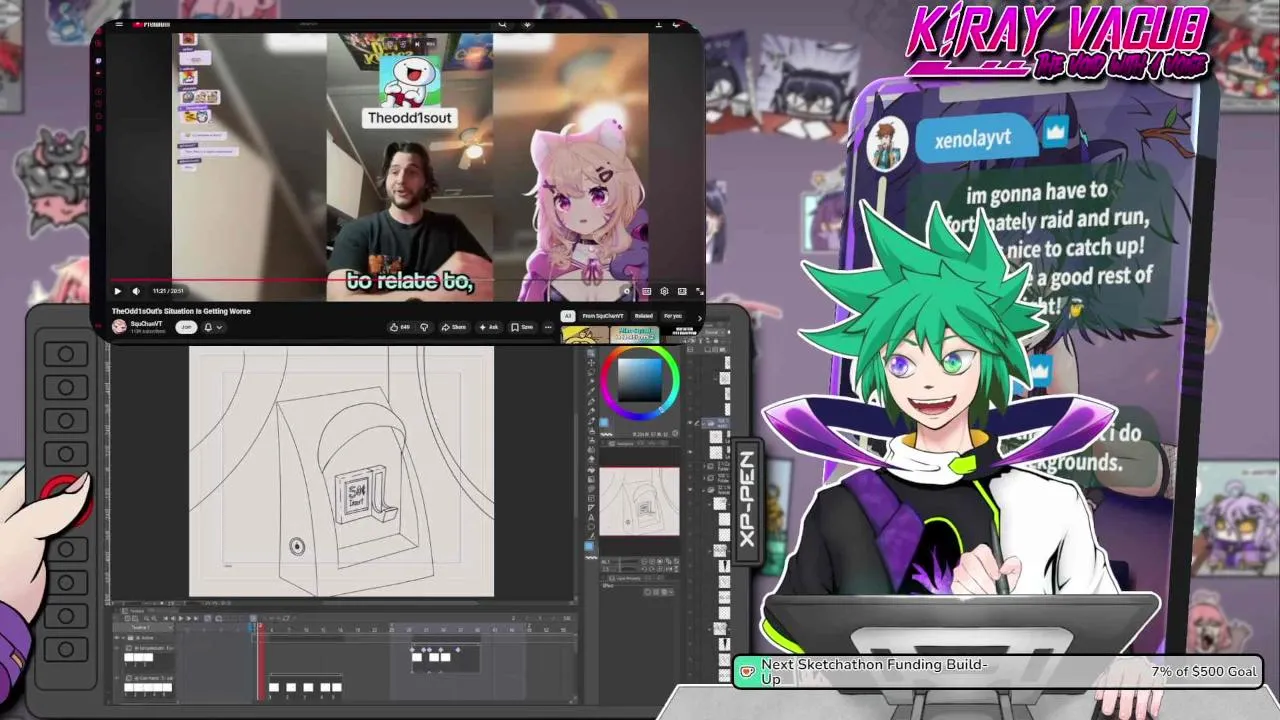
Task: Open the more actions ellipsis menu
Action: click(548, 327)
